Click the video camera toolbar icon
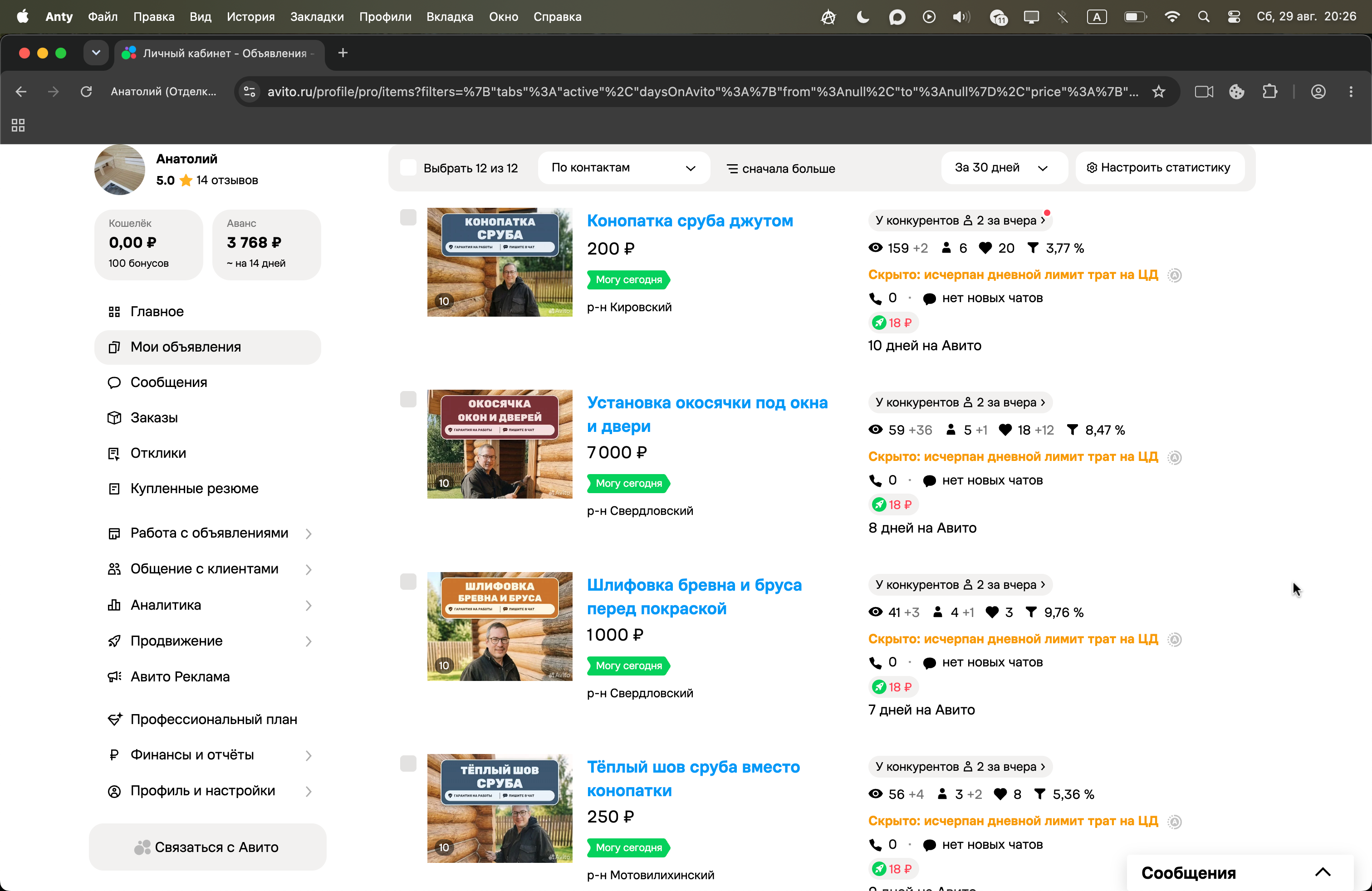Image resolution: width=1372 pixels, height=891 pixels. [1204, 92]
